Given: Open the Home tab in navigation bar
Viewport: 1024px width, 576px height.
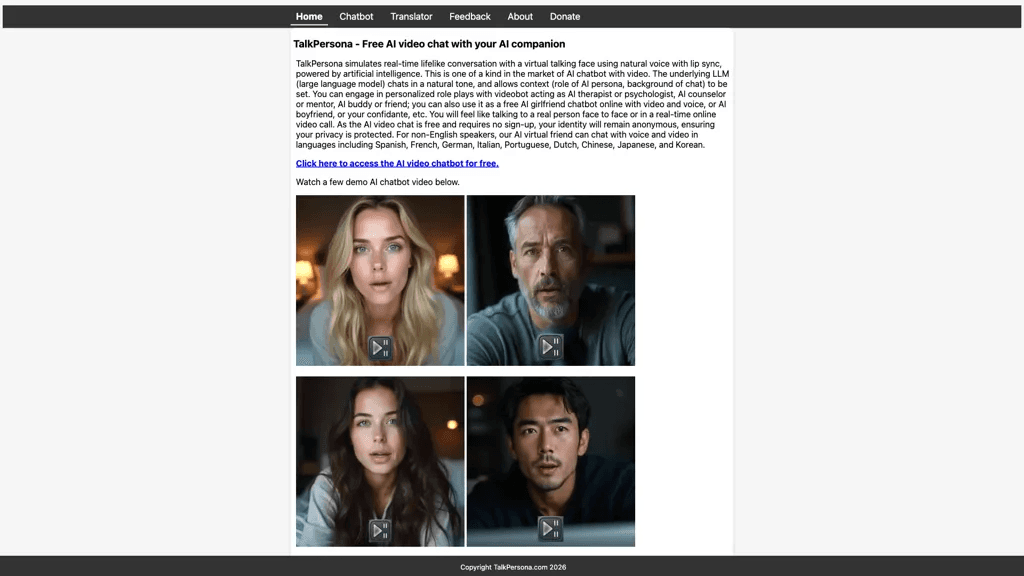Looking at the screenshot, I should 309,16.
